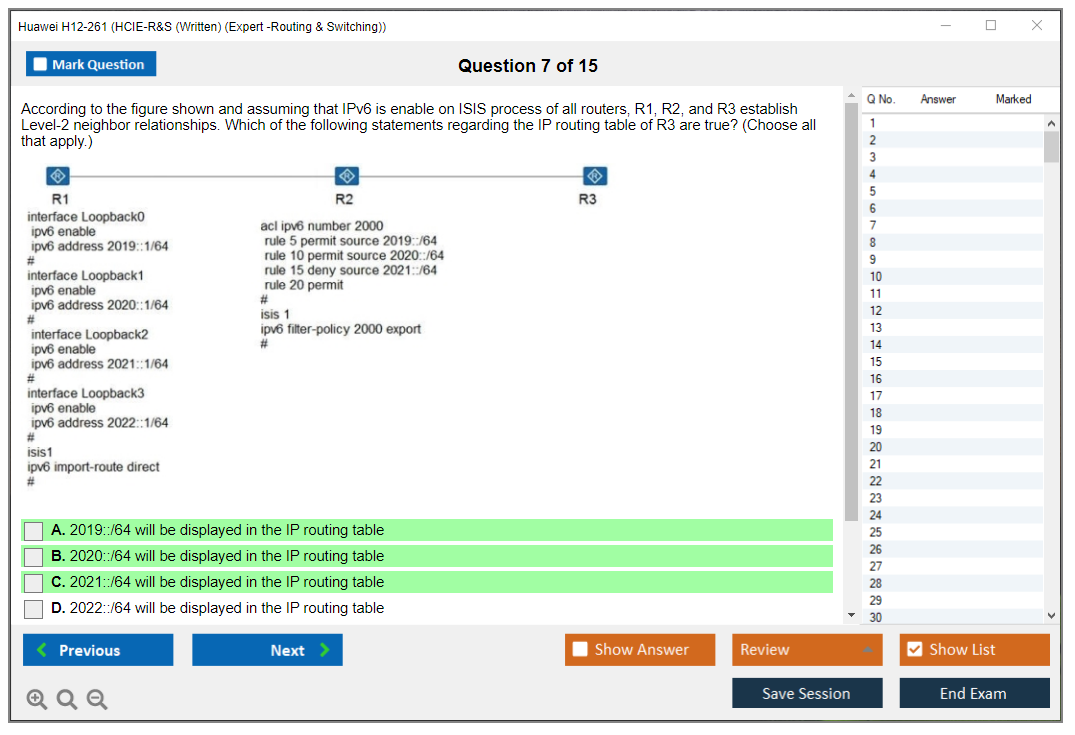1075x735 pixels.
Task: Select question number 7 in the list
Action: point(873,225)
